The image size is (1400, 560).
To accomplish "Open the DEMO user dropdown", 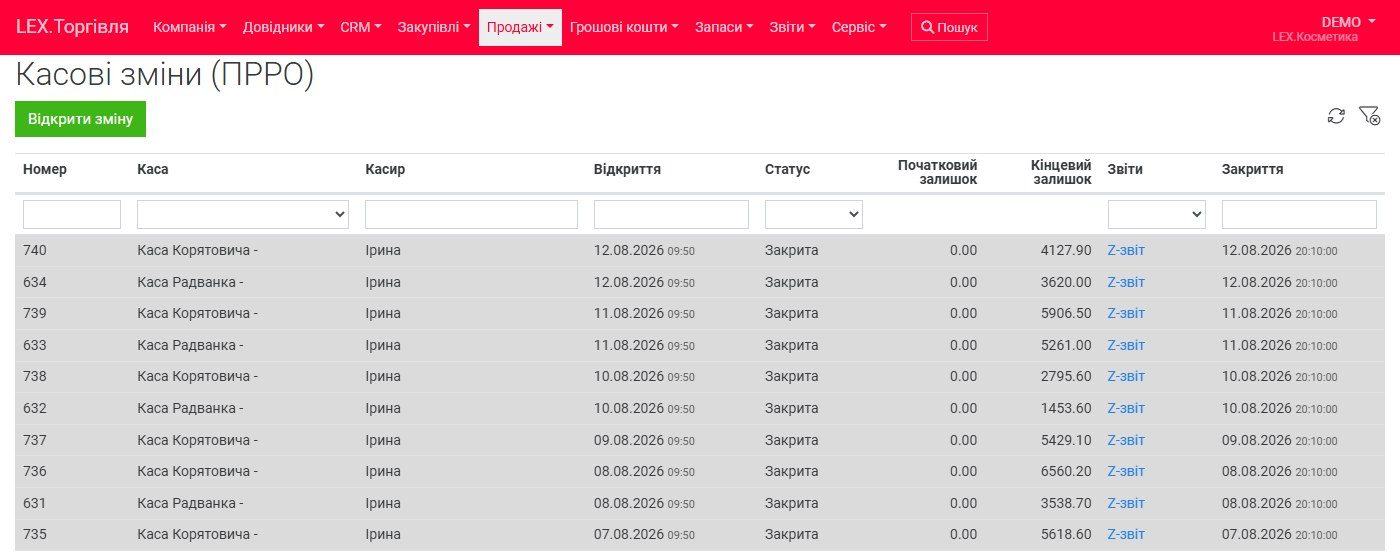I will coord(1348,22).
